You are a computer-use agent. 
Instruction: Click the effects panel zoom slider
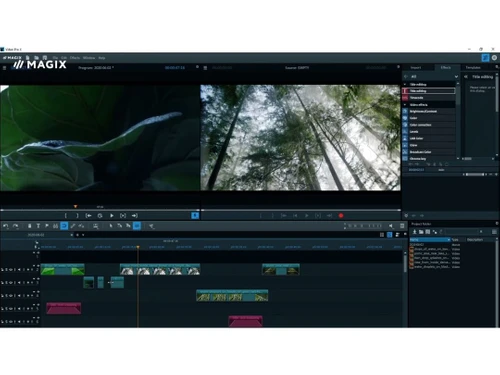[476, 174]
